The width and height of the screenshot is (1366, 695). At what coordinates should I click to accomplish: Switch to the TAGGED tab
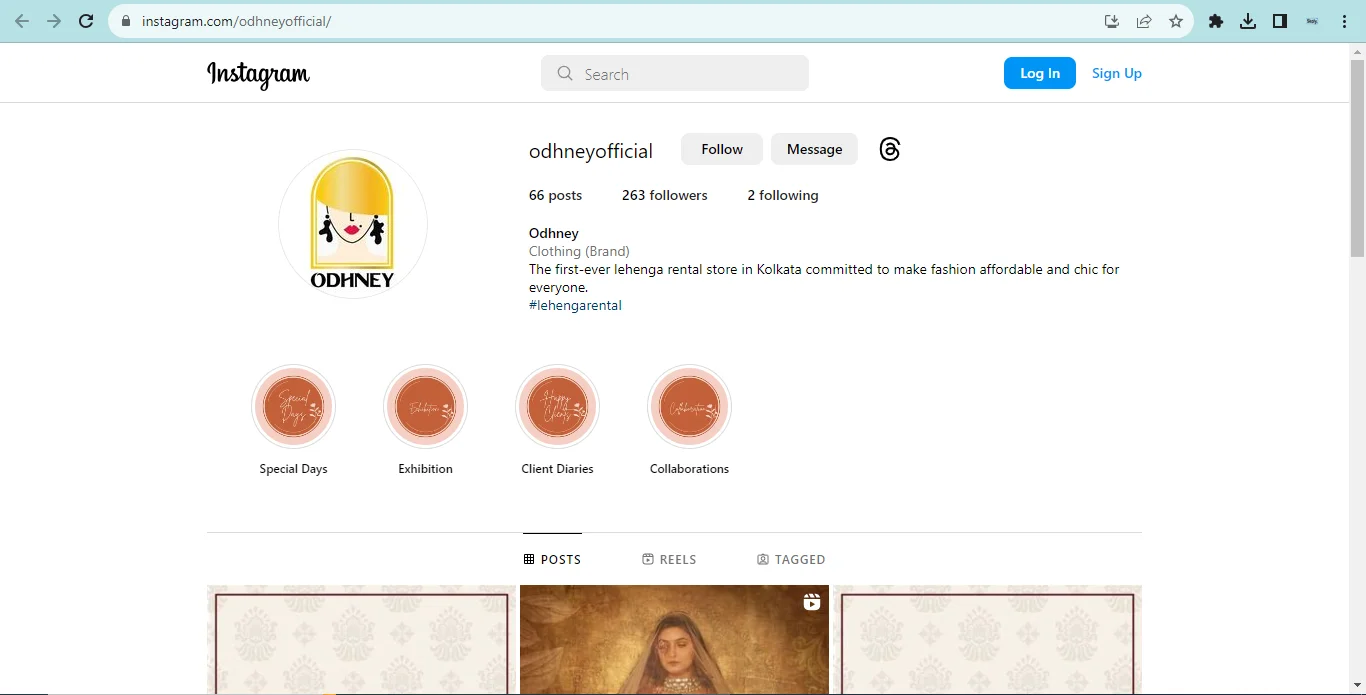point(791,559)
